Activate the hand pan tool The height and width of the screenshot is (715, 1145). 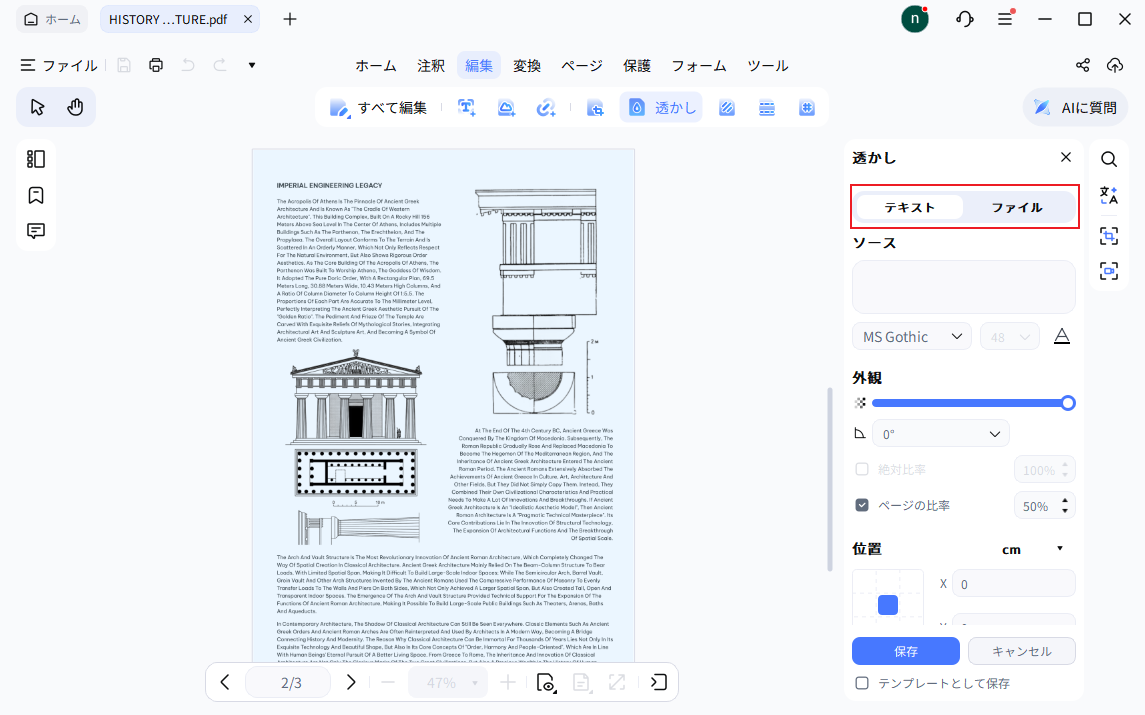click(x=75, y=107)
